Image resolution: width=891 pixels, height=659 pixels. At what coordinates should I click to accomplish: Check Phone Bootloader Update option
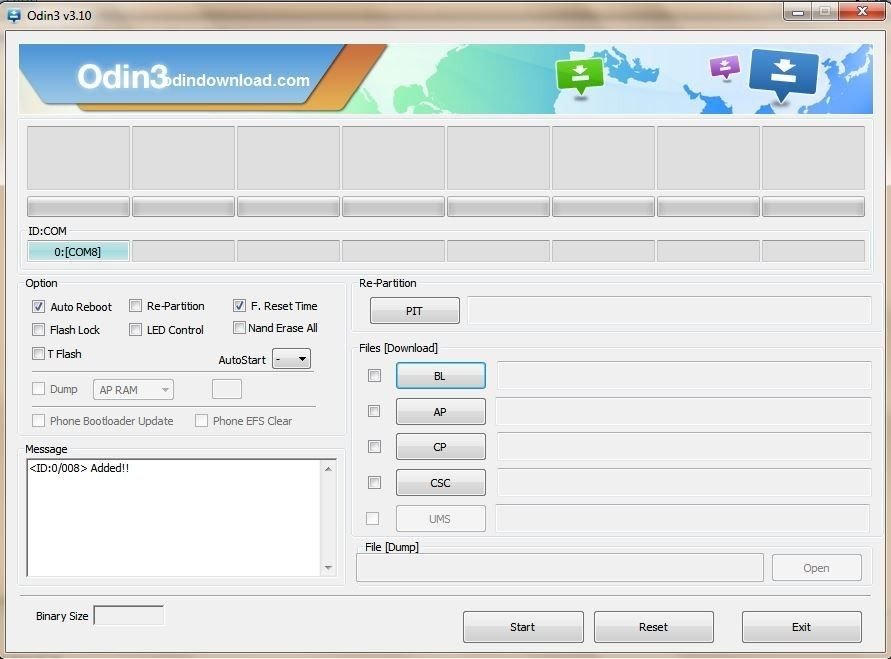tap(38, 420)
